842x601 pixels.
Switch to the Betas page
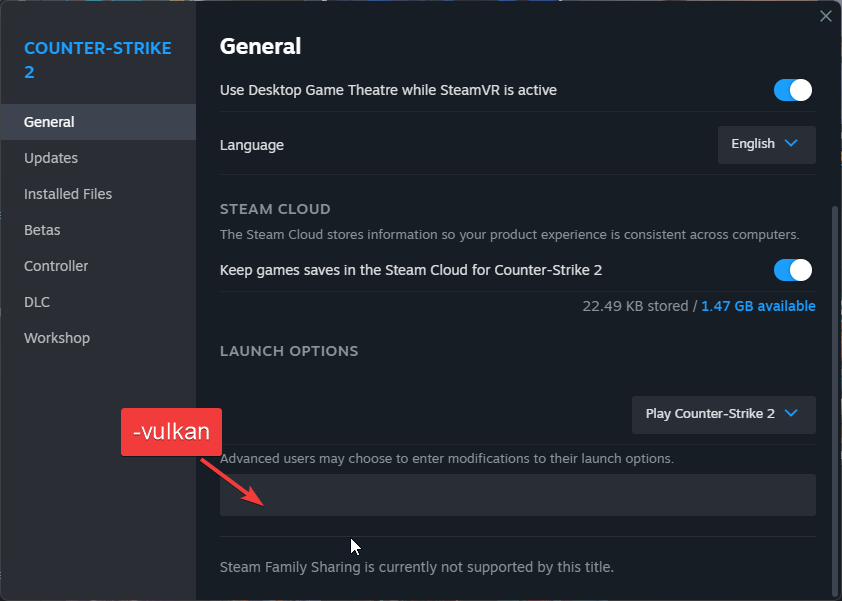tap(42, 230)
